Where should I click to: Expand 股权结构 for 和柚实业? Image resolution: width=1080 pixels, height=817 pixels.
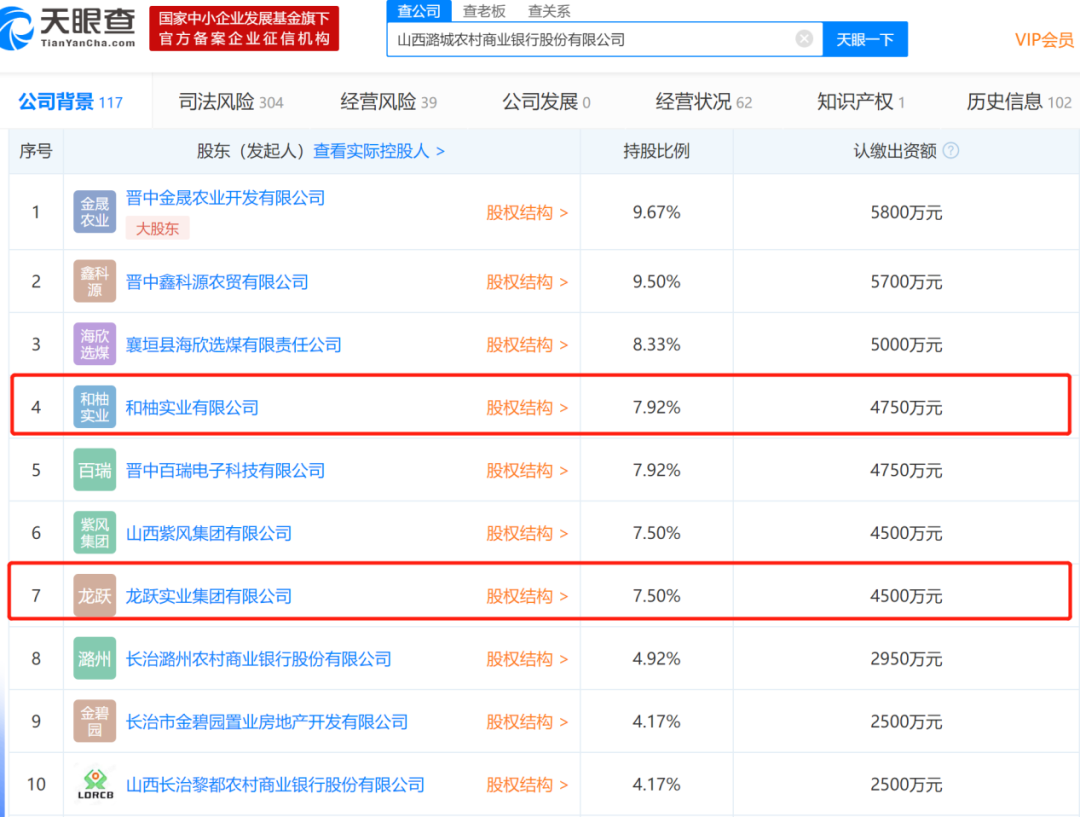[x=528, y=407]
